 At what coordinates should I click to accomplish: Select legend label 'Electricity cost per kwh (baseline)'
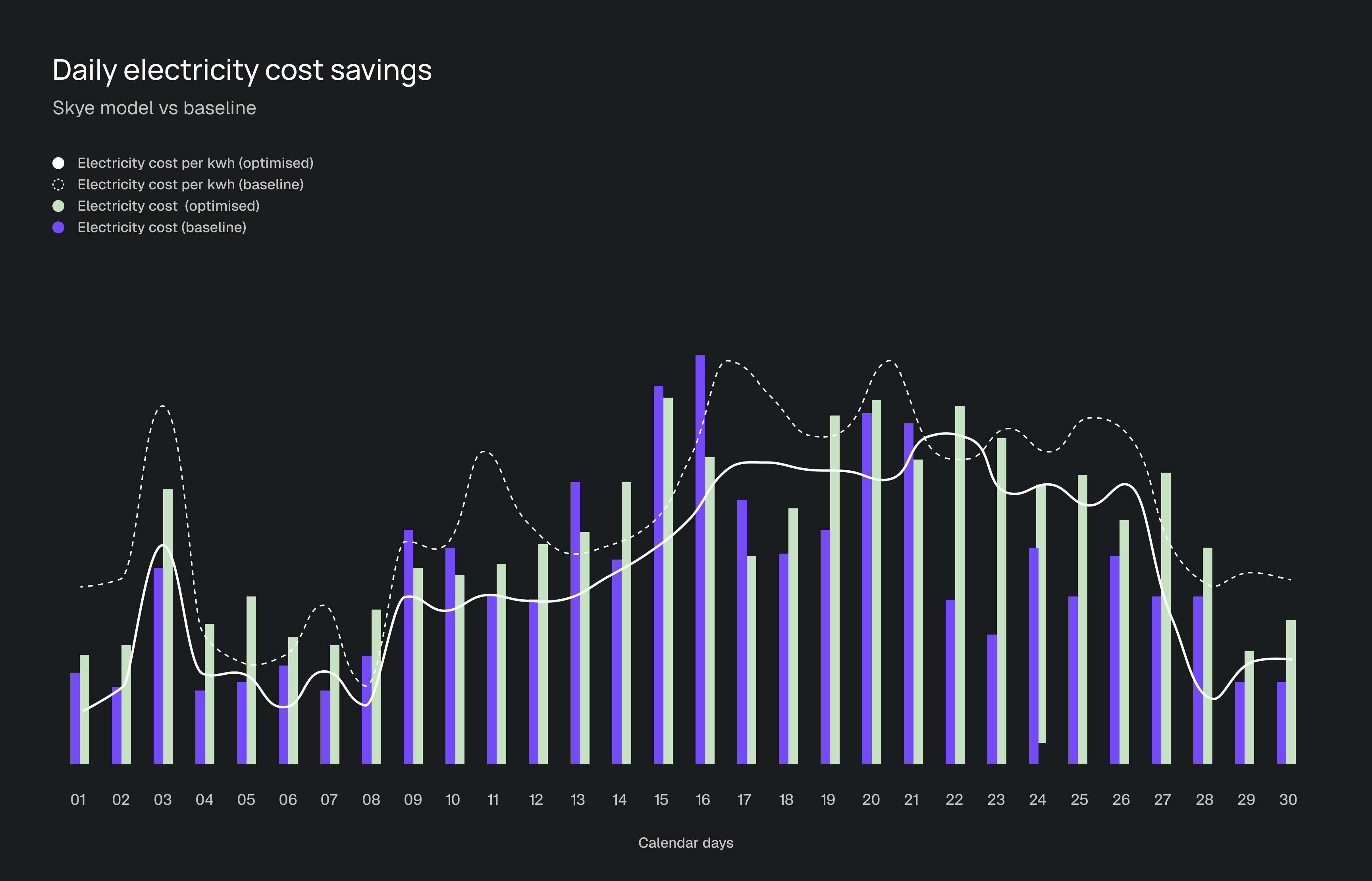pyautogui.click(x=191, y=184)
